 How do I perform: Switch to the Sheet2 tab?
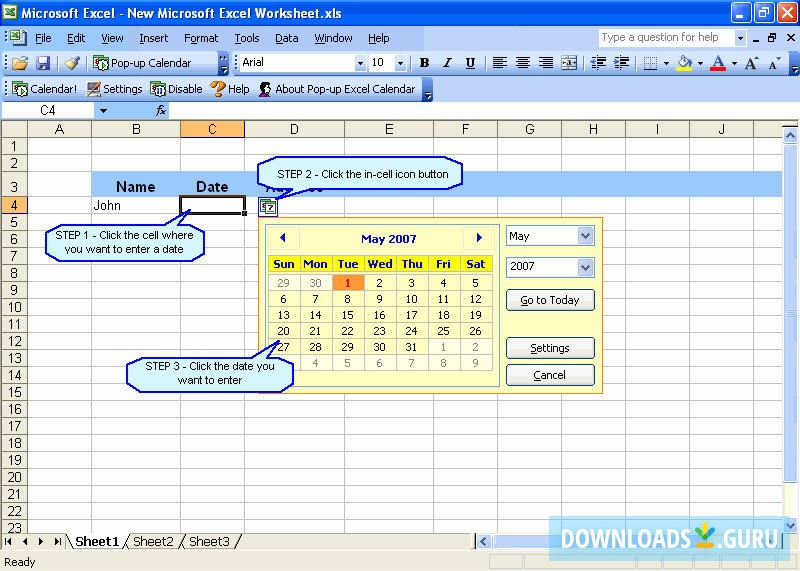coord(153,541)
